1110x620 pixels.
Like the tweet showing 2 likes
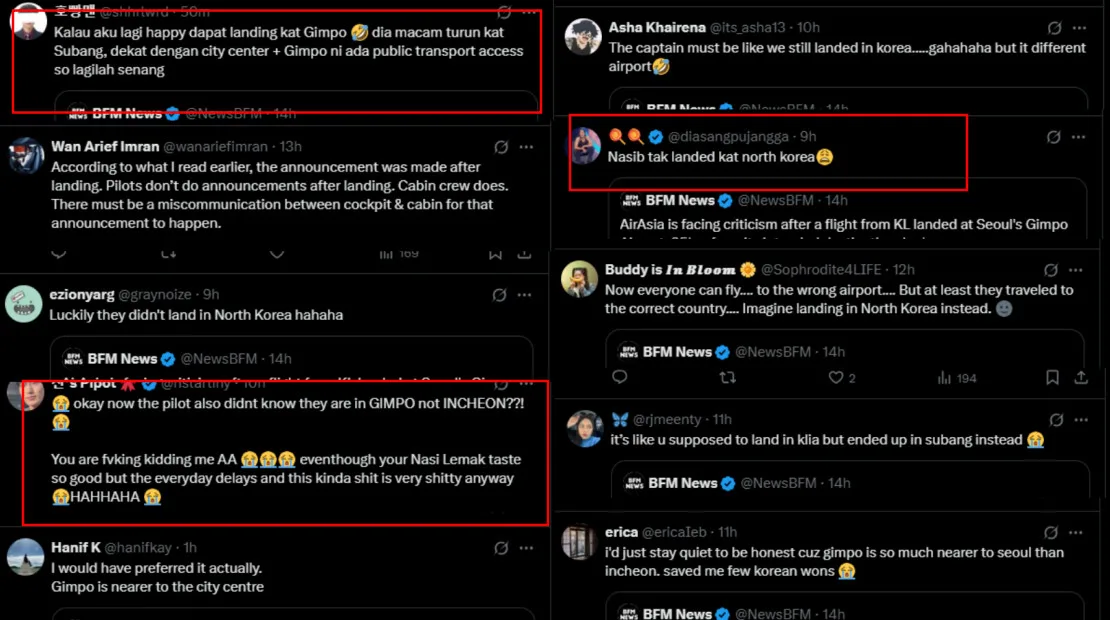pos(836,377)
